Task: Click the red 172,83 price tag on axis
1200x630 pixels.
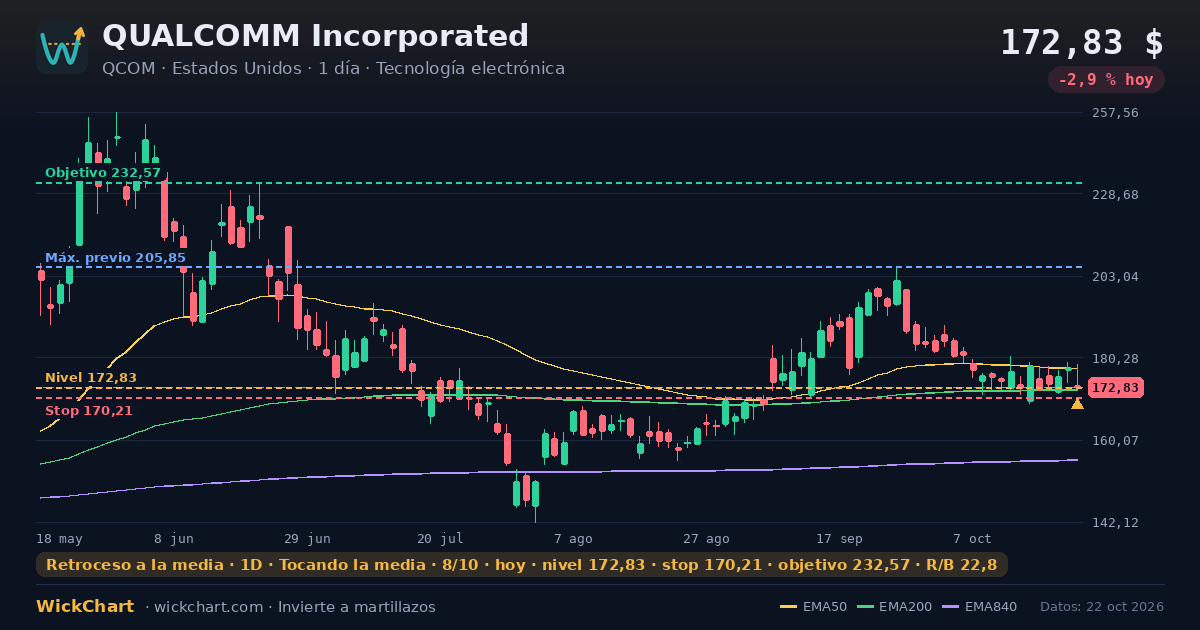Action: 1116,388
